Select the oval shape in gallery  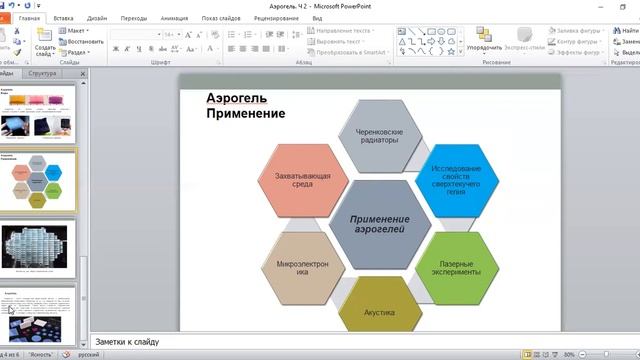441,31
